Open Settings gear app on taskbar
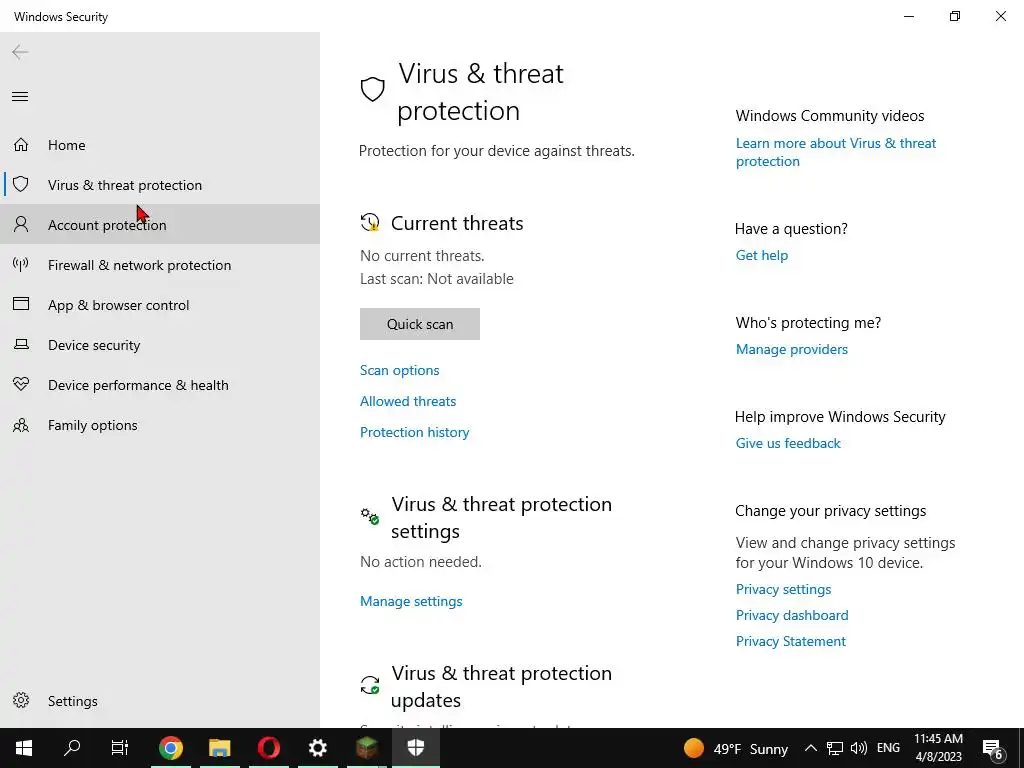The height and width of the screenshot is (768, 1024). tap(317, 748)
